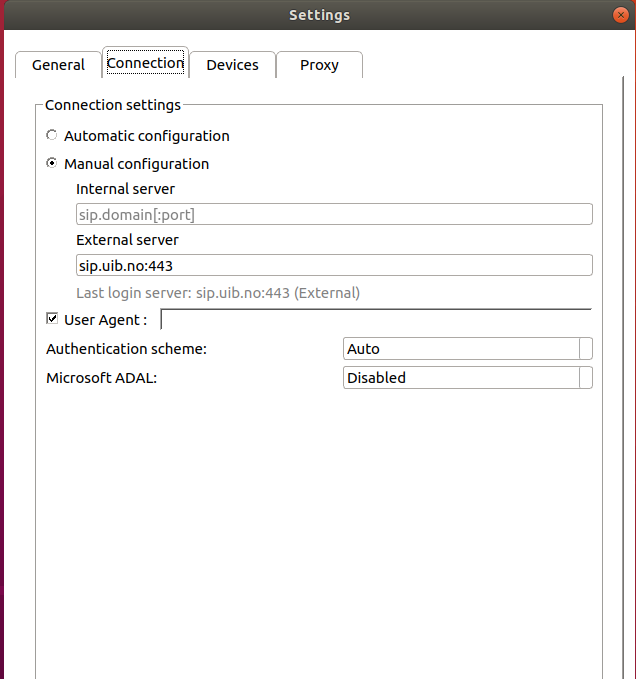Select the Connection tab

click(145, 63)
